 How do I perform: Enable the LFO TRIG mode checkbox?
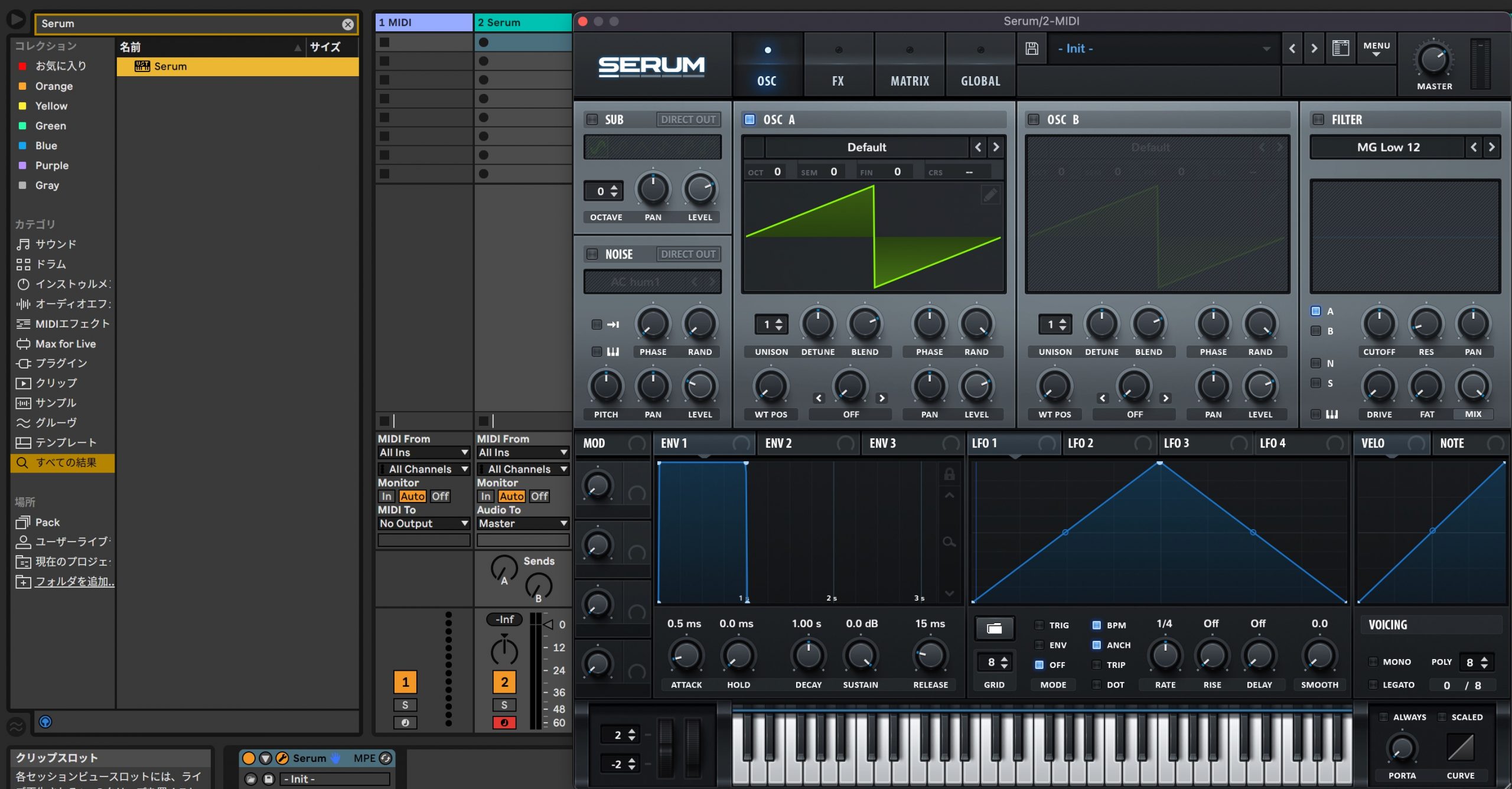1039,625
